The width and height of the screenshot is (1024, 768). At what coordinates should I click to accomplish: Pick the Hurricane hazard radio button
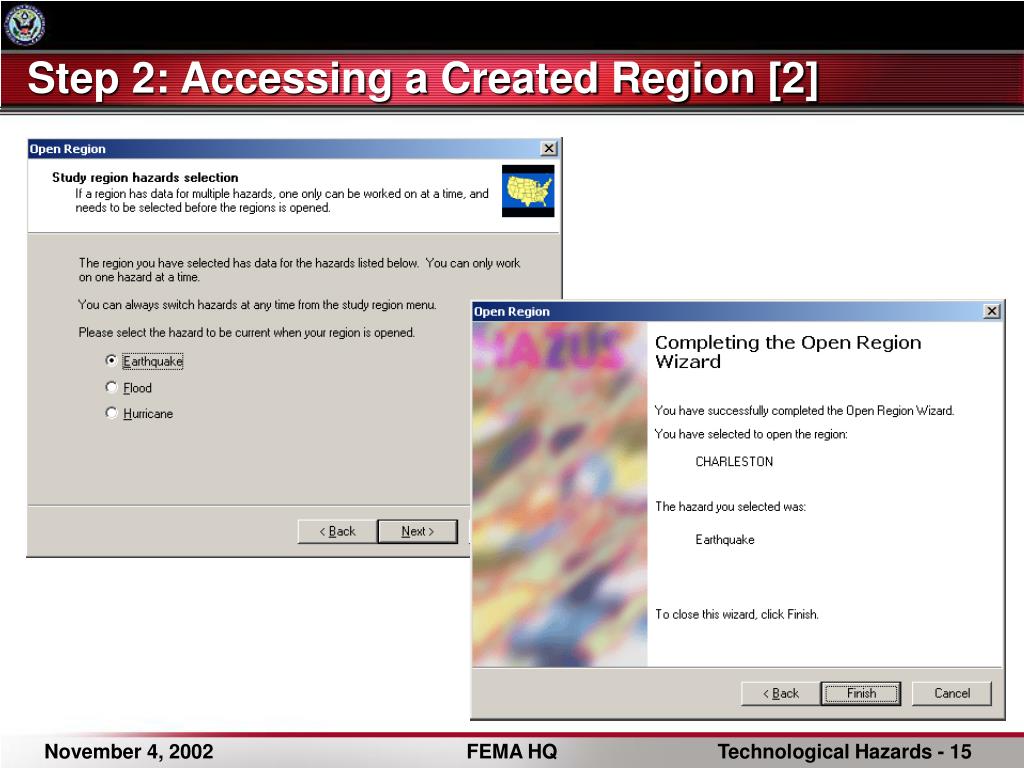(x=111, y=413)
